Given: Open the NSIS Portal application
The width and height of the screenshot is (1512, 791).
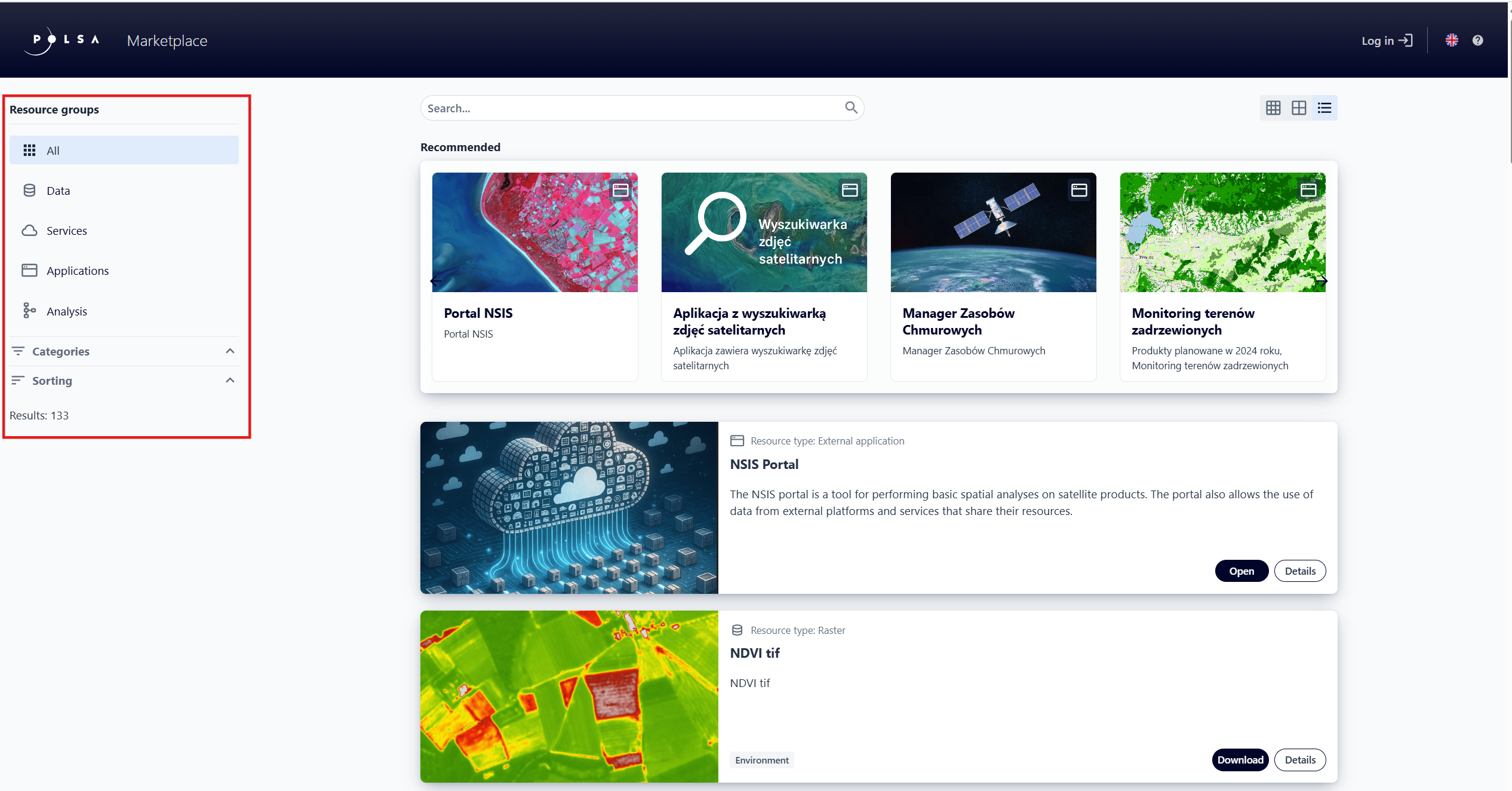Looking at the screenshot, I should pyautogui.click(x=1241, y=571).
